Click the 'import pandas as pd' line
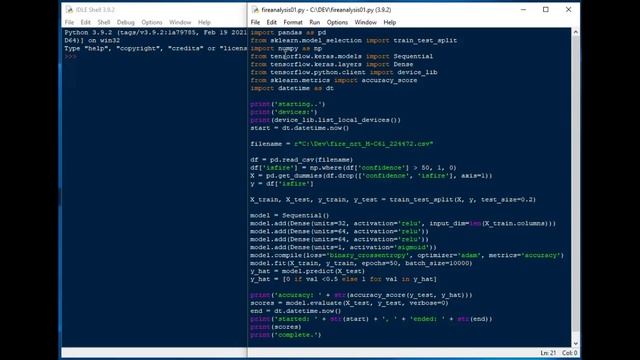Viewport: 640px width, 360px height. [x=288, y=33]
